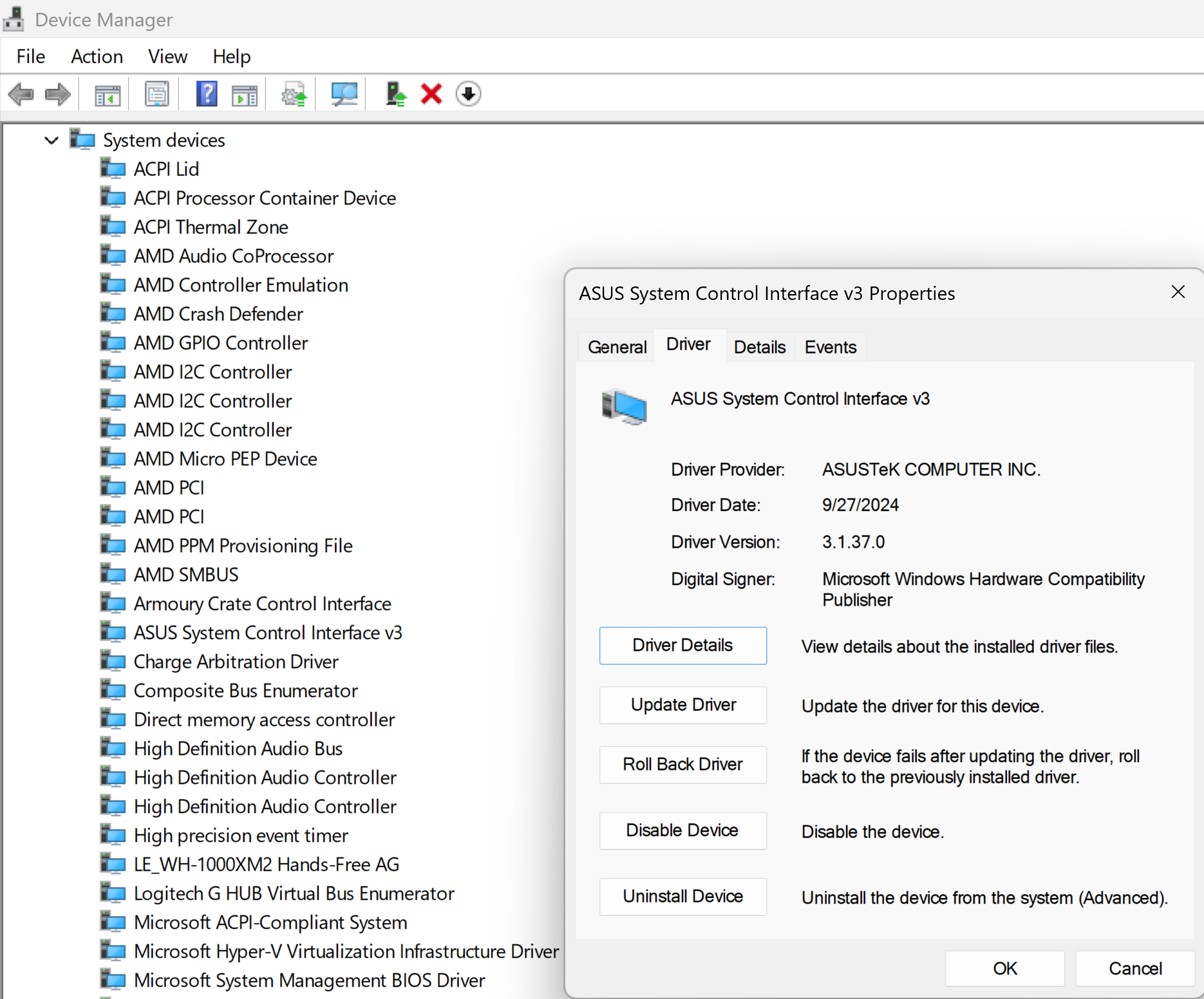Select Microsoft Hyper-V Virtualization Infrastructure Driver
The image size is (1204, 999).
coord(346,951)
